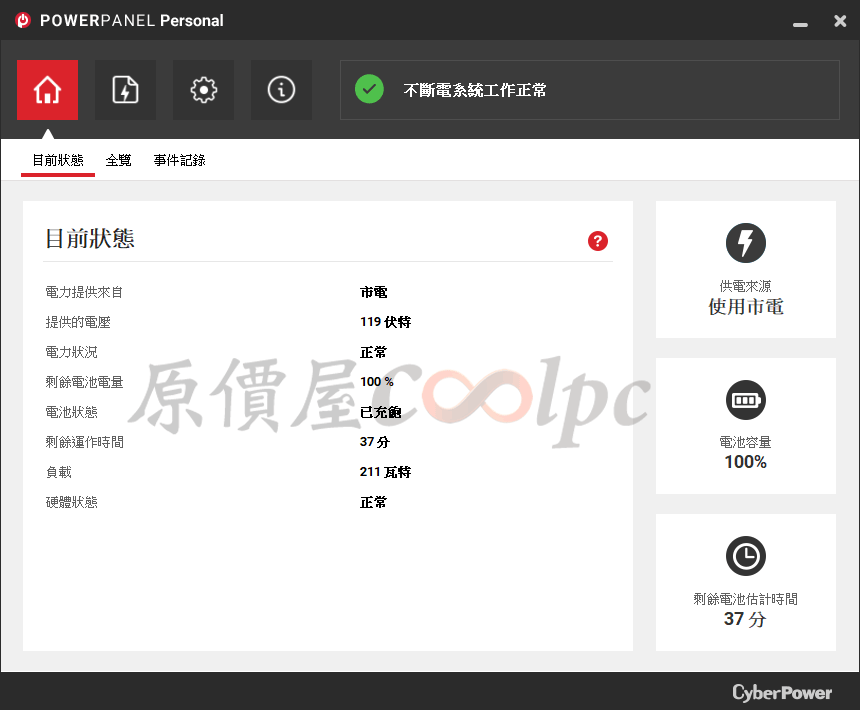Click the 正常 value beside 硬體狀態
The height and width of the screenshot is (710, 860).
coord(374,502)
